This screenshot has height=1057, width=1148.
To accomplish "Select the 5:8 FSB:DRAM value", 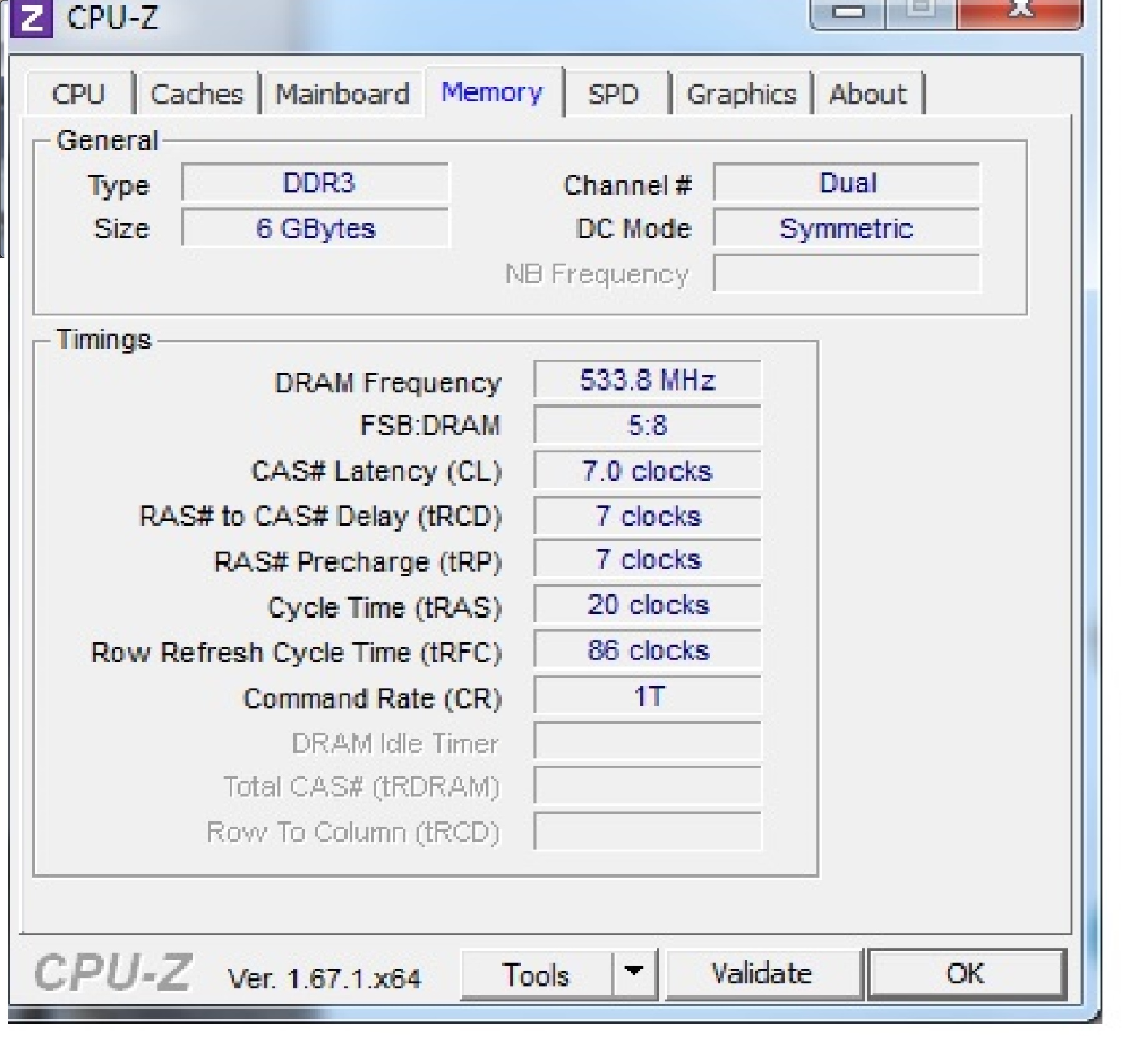I will pos(648,425).
